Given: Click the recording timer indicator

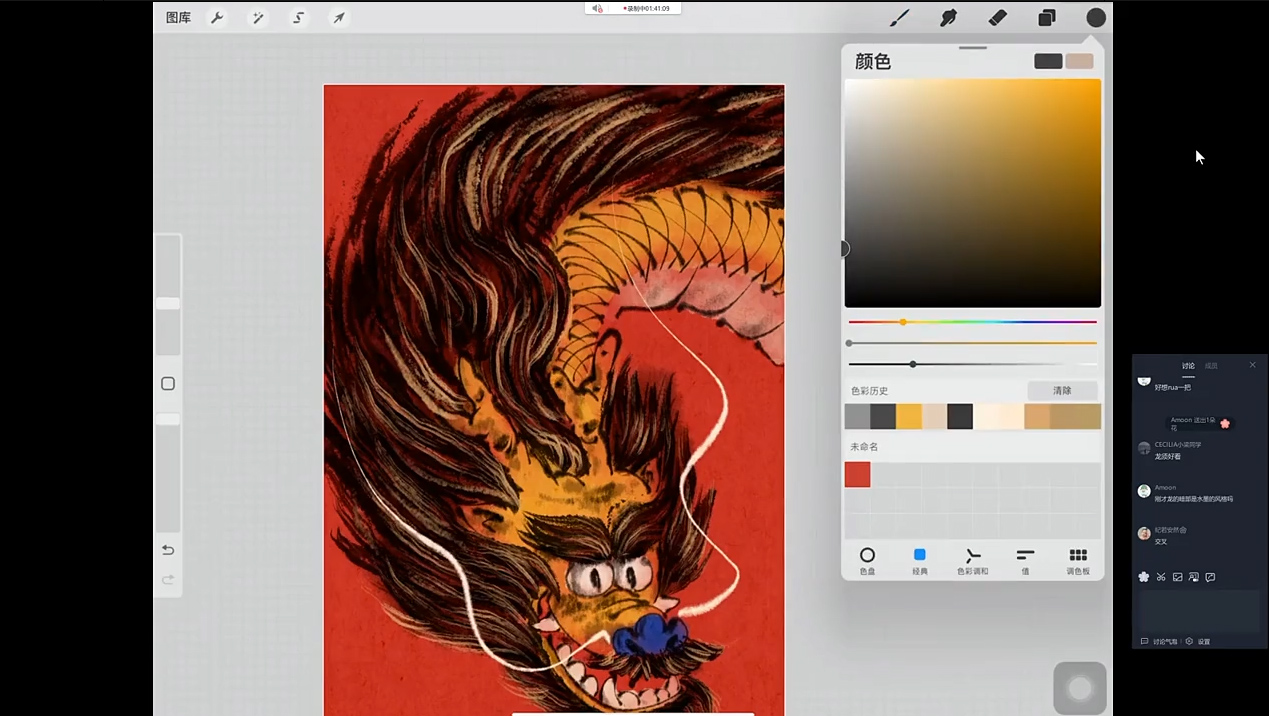Looking at the screenshot, I should point(646,8).
